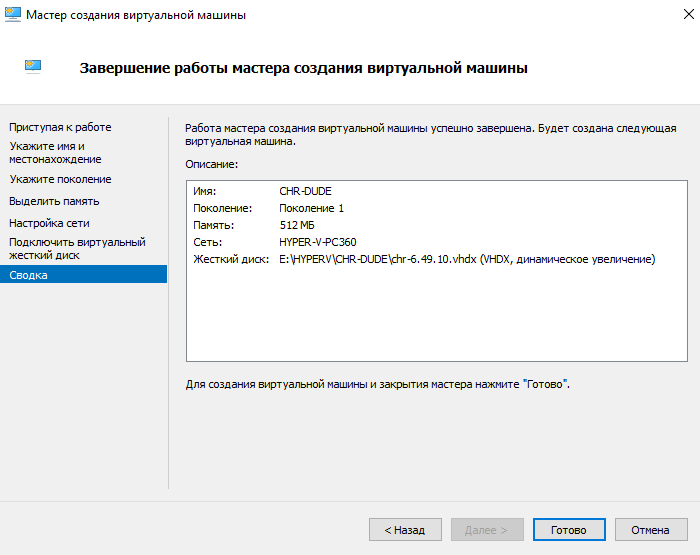Open the "Приступая к работе" wizard page
The width and height of the screenshot is (700, 555).
tap(60, 127)
